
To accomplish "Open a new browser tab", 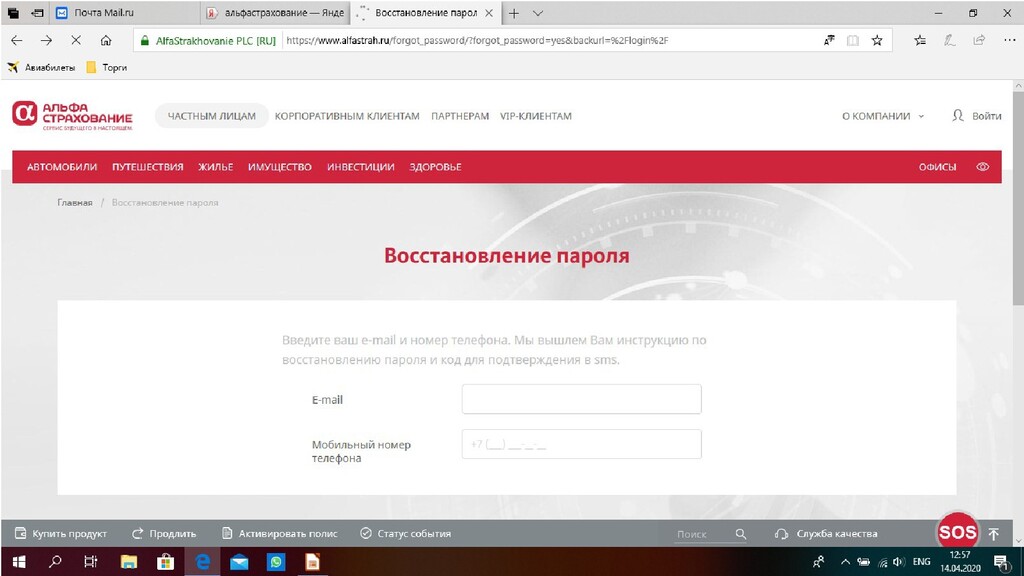I will pos(514,13).
